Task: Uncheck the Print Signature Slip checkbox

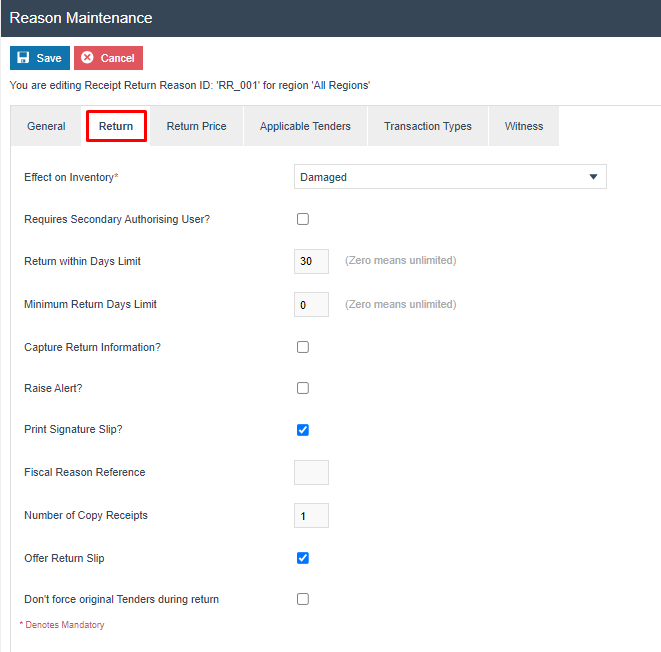Action: pyautogui.click(x=303, y=430)
